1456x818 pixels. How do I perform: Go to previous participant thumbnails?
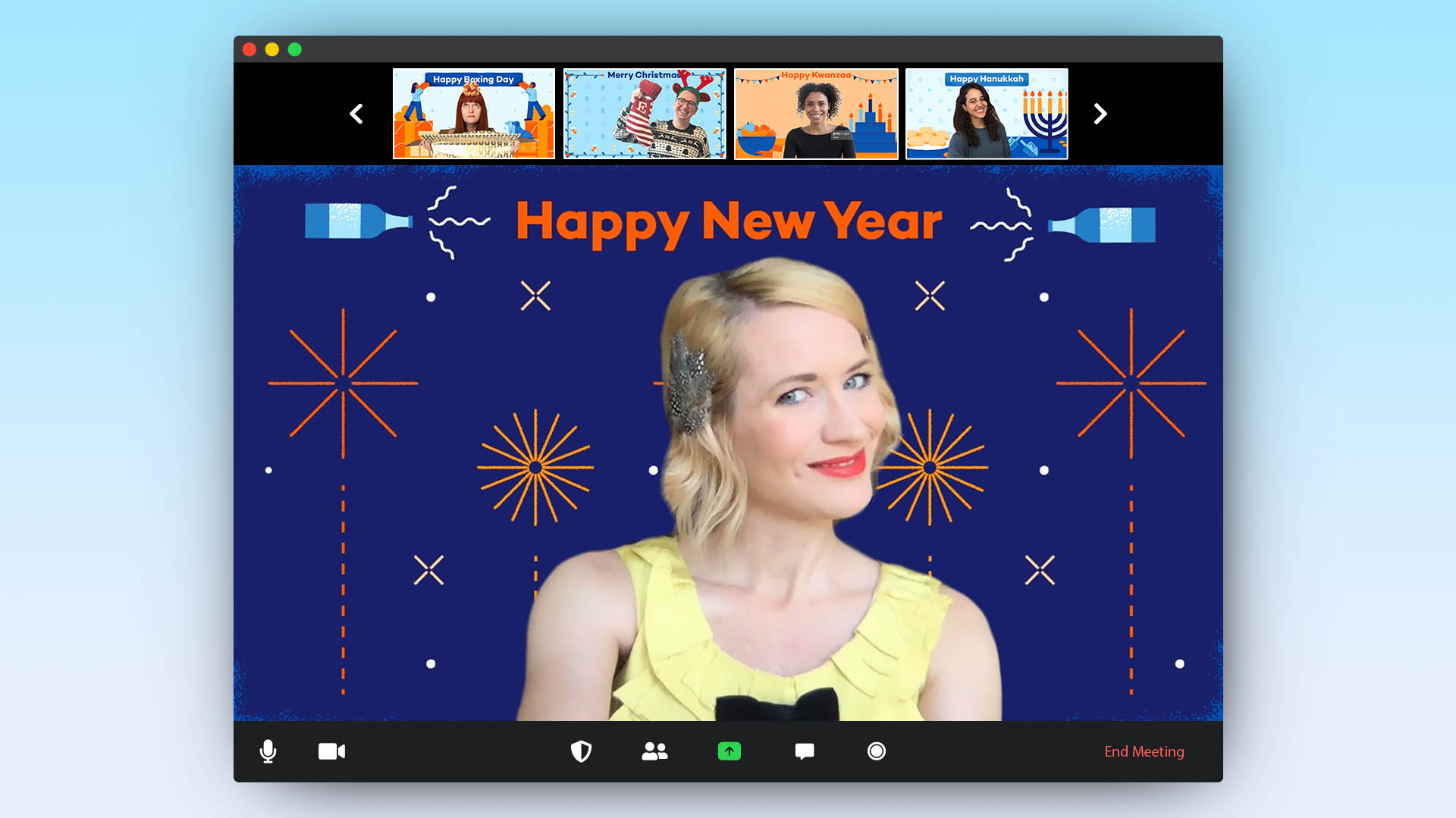pos(356,114)
